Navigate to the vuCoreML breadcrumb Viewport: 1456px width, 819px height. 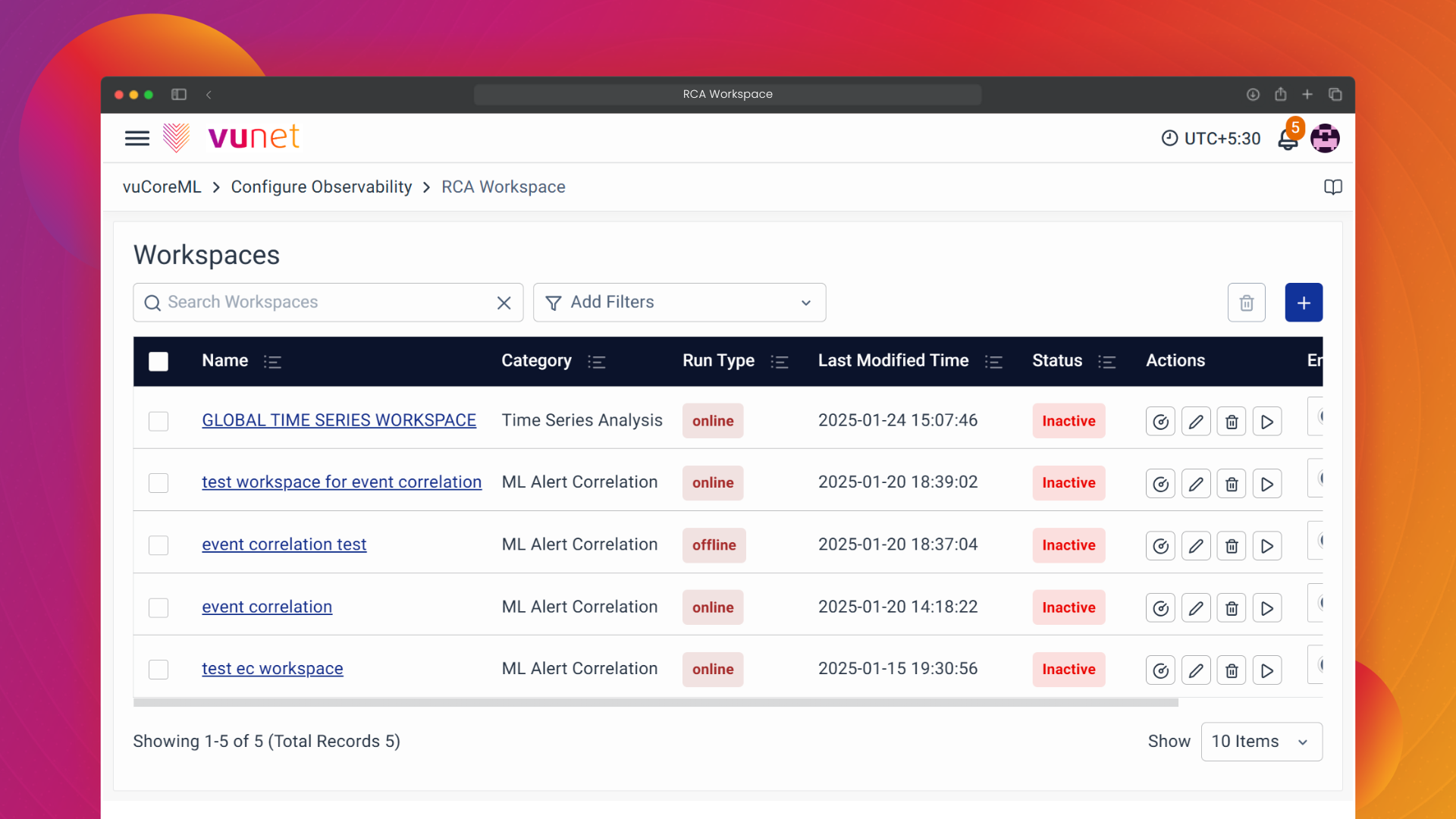click(162, 187)
